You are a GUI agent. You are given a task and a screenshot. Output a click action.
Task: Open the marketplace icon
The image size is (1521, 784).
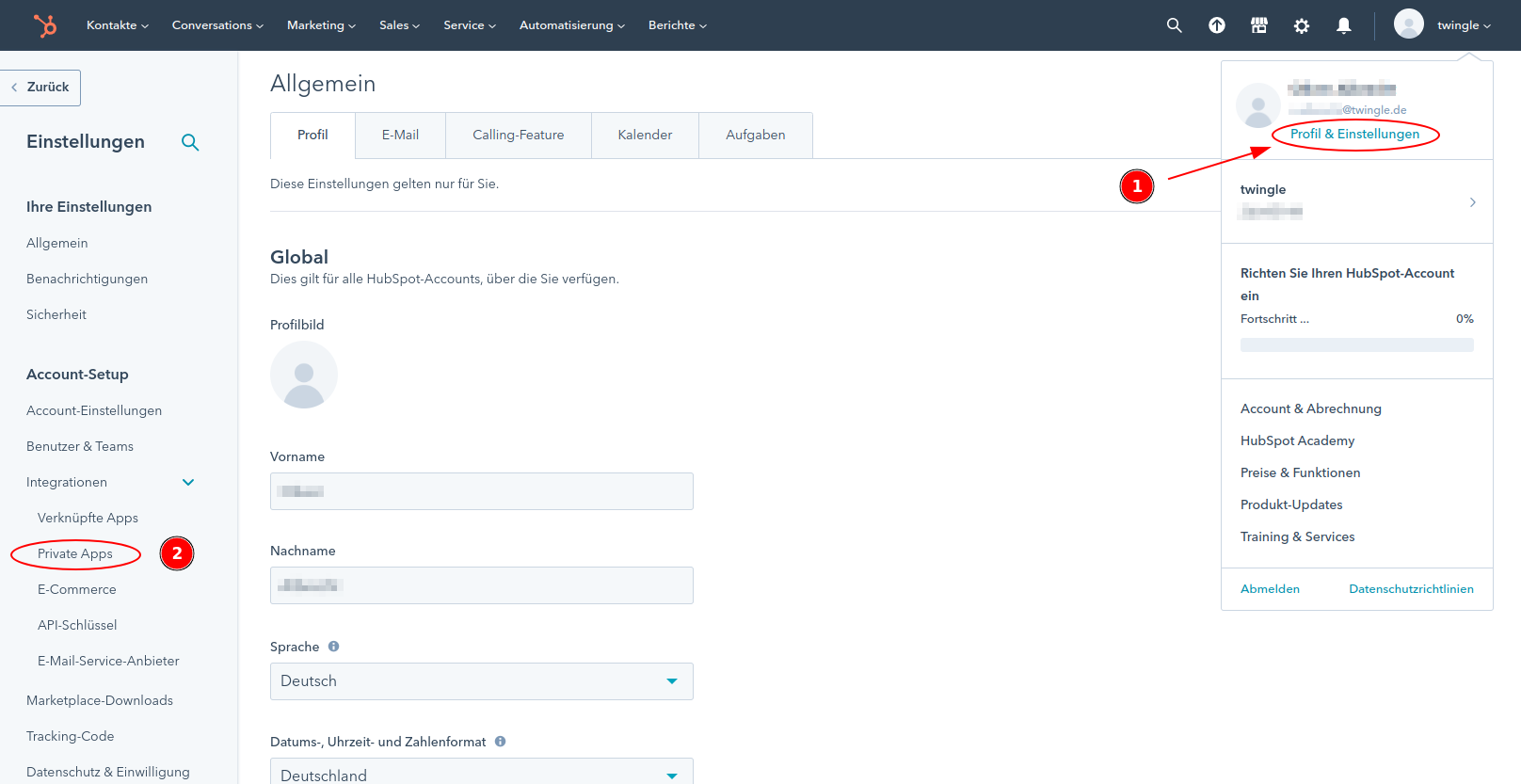point(1259,25)
